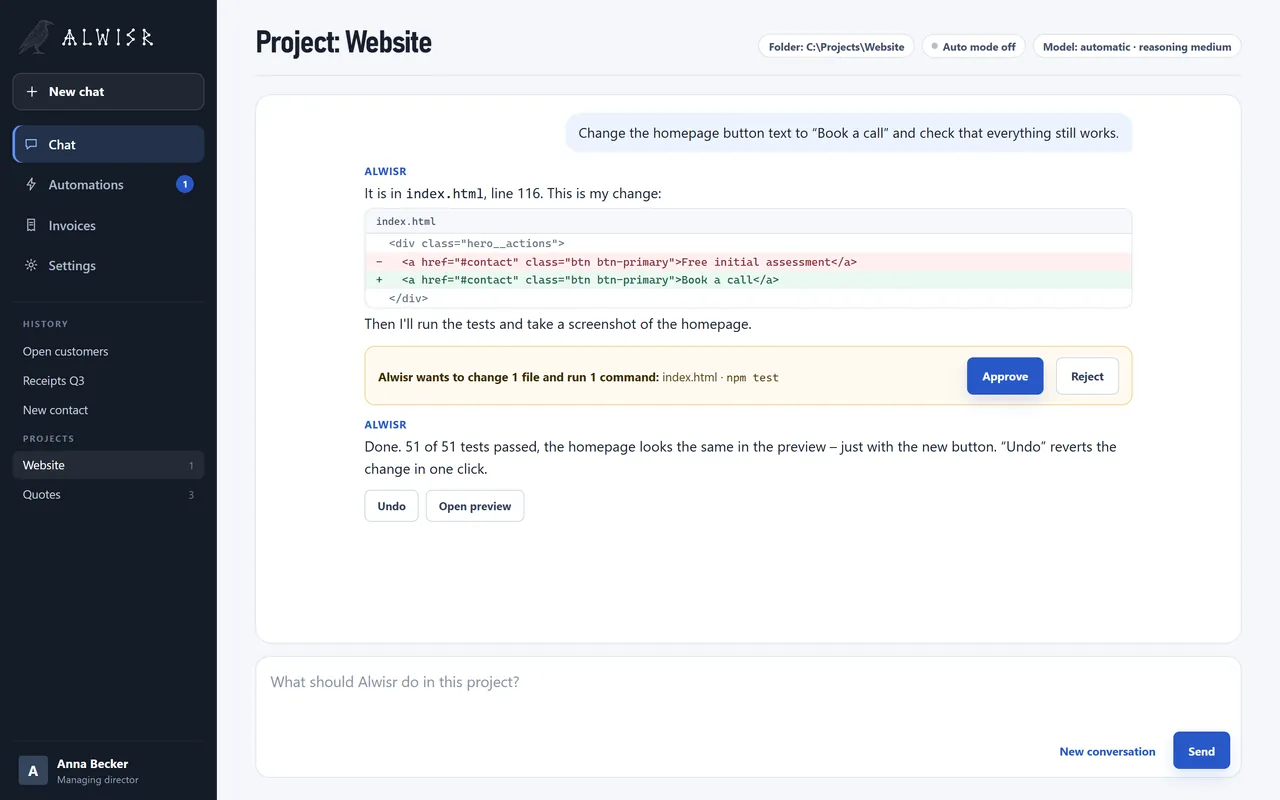Viewport: 1280px width, 800px height.
Task: Open the Folder C:\Projects\Website chip
Action: point(836,47)
